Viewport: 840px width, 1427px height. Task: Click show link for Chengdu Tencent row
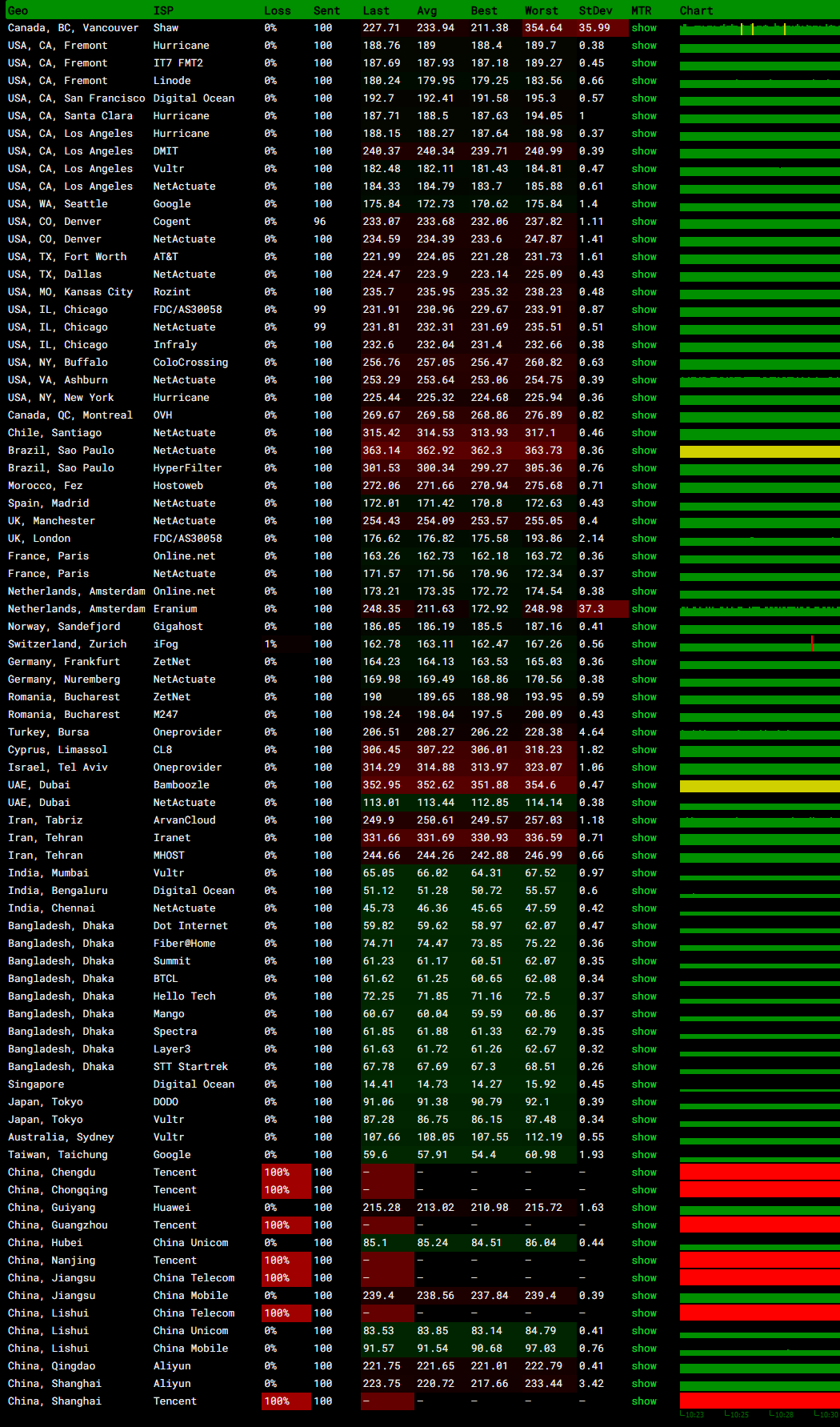pos(643,1172)
